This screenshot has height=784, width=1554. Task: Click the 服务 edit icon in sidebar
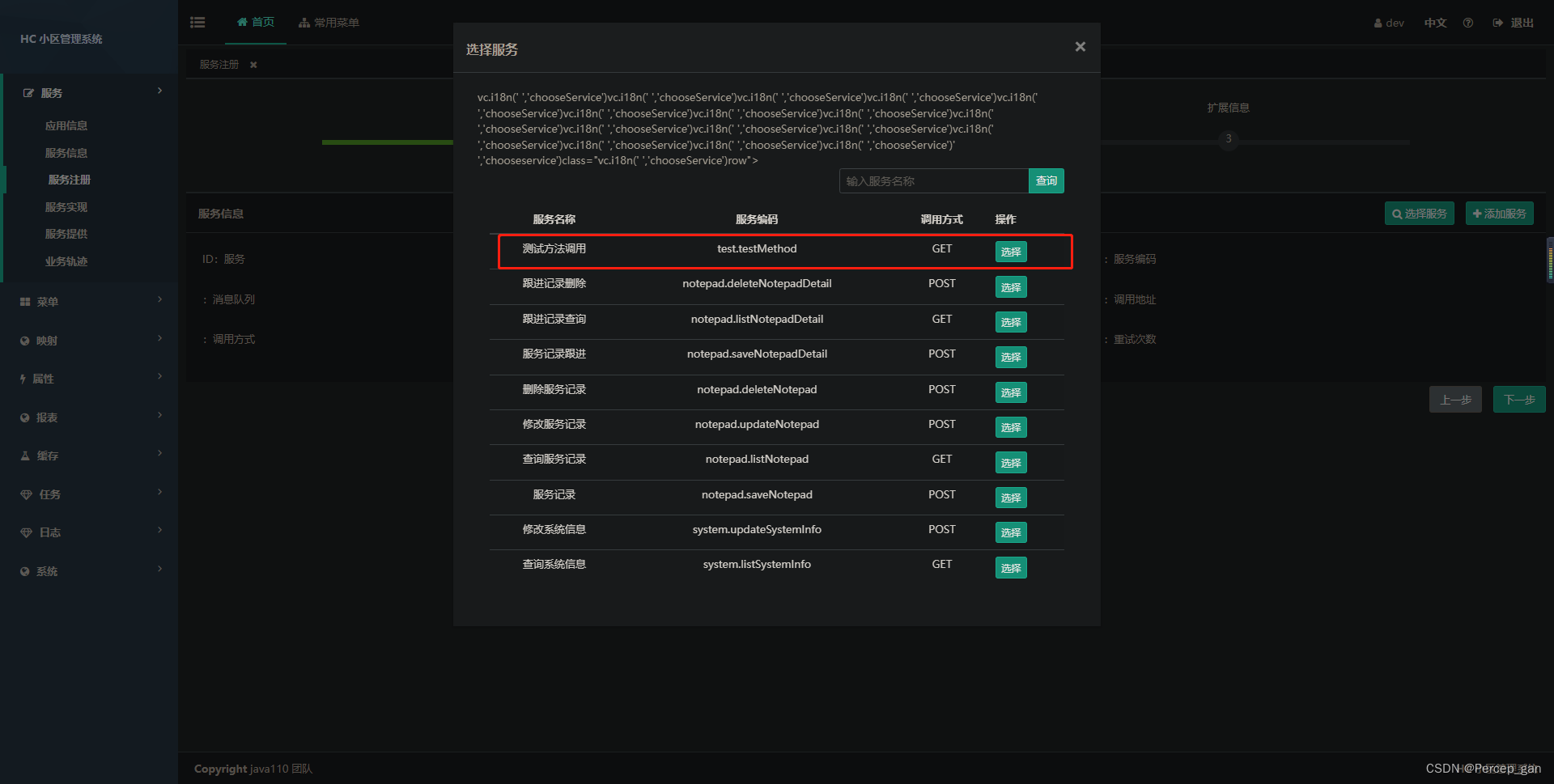tap(28, 93)
